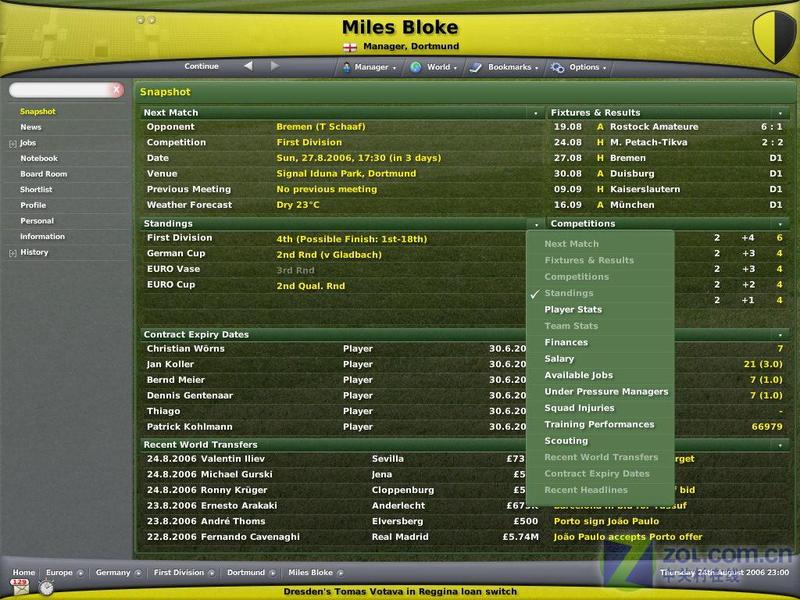Open the Standings panel dropdown arrow
The image size is (800, 600).
pos(536,224)
